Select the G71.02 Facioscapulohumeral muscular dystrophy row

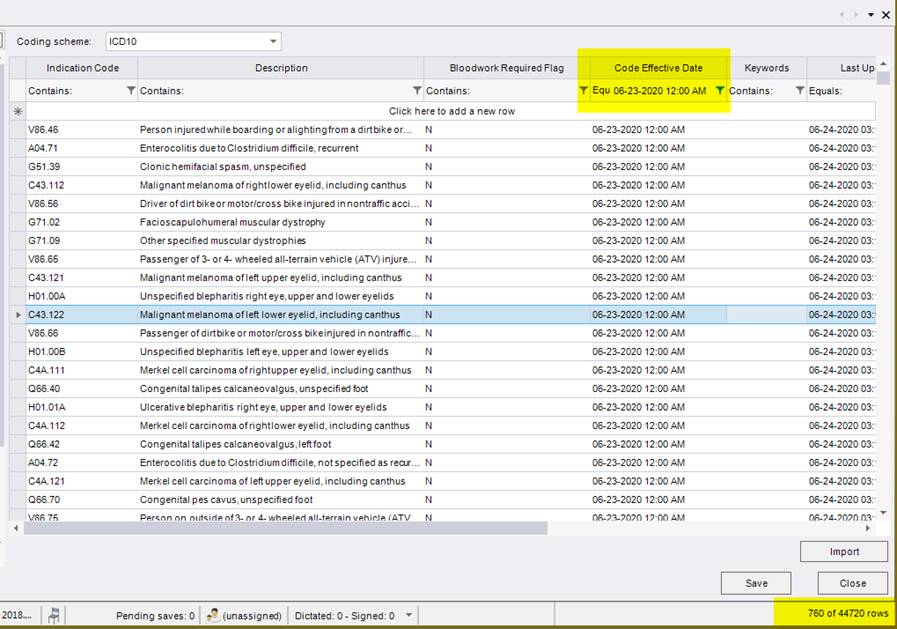232,222
